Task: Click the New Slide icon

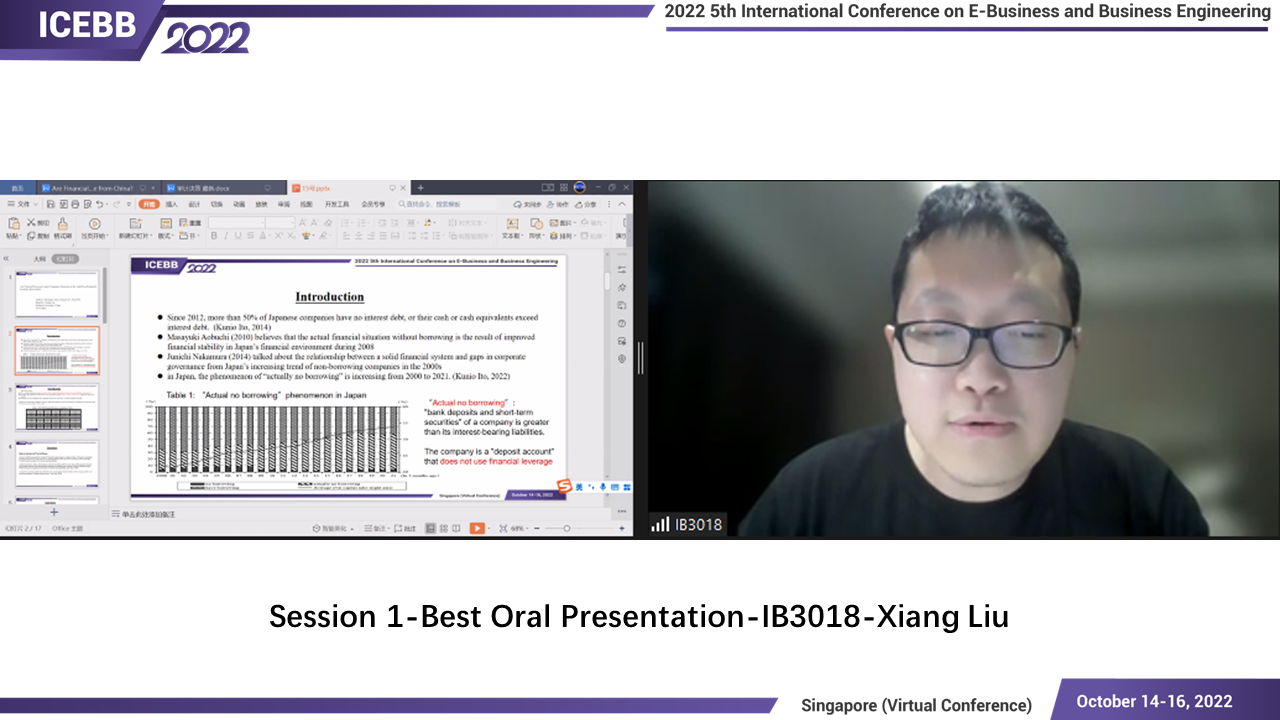Action: tap(134, 224)
